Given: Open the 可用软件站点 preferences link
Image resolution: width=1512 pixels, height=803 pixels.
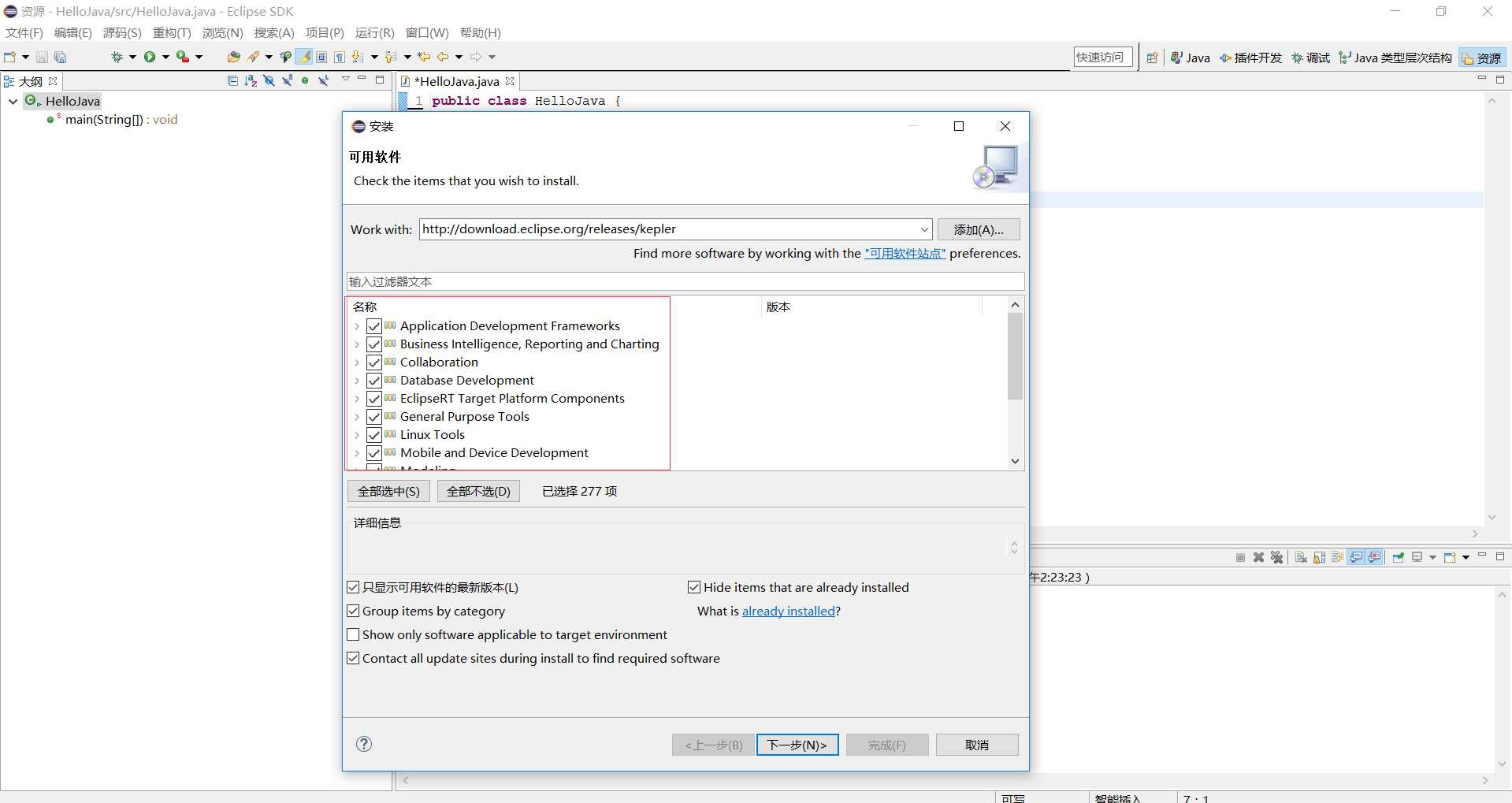Looking at the screenshot, I should [905, 253].
